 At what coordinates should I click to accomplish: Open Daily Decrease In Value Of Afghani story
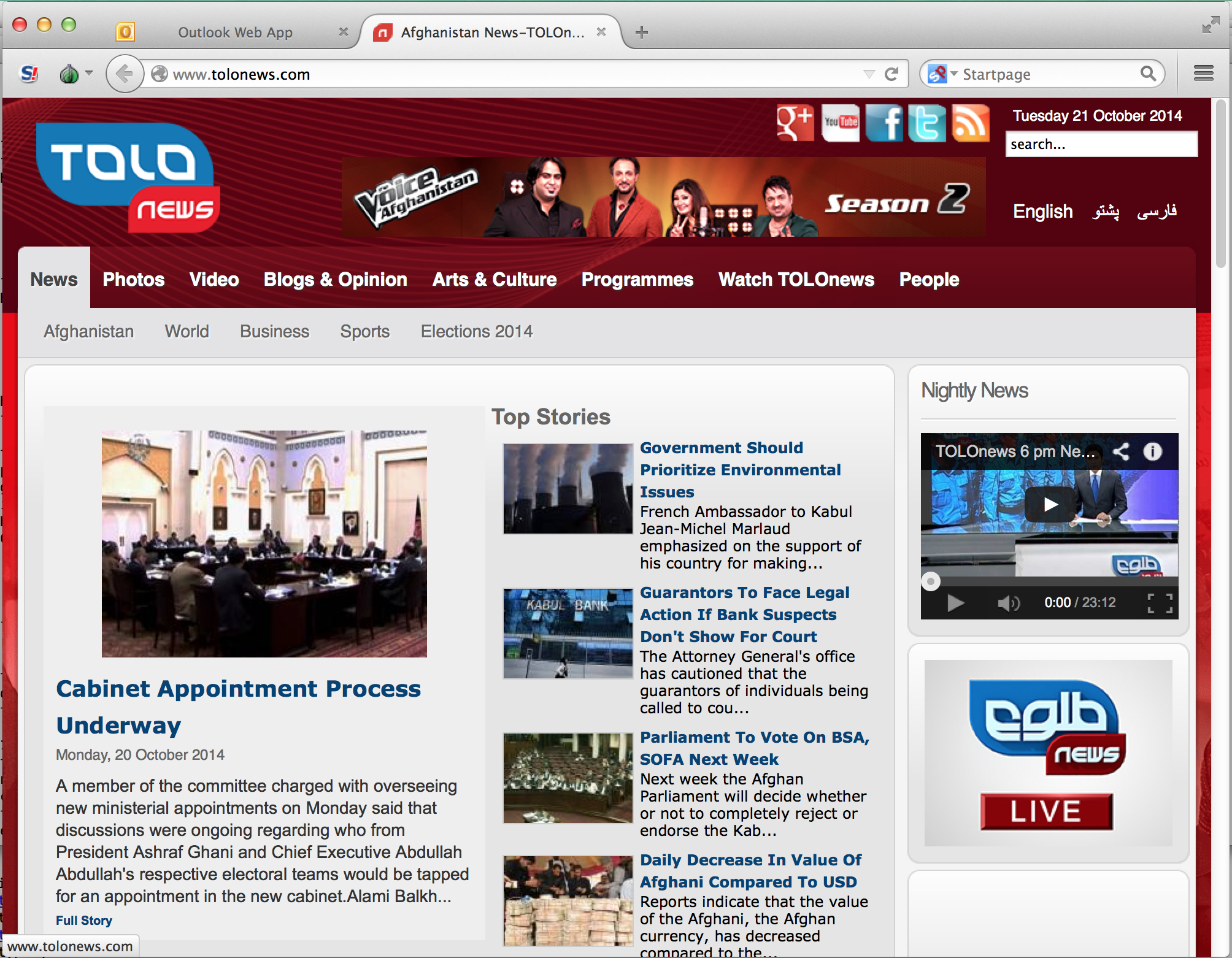click(750, 871)
